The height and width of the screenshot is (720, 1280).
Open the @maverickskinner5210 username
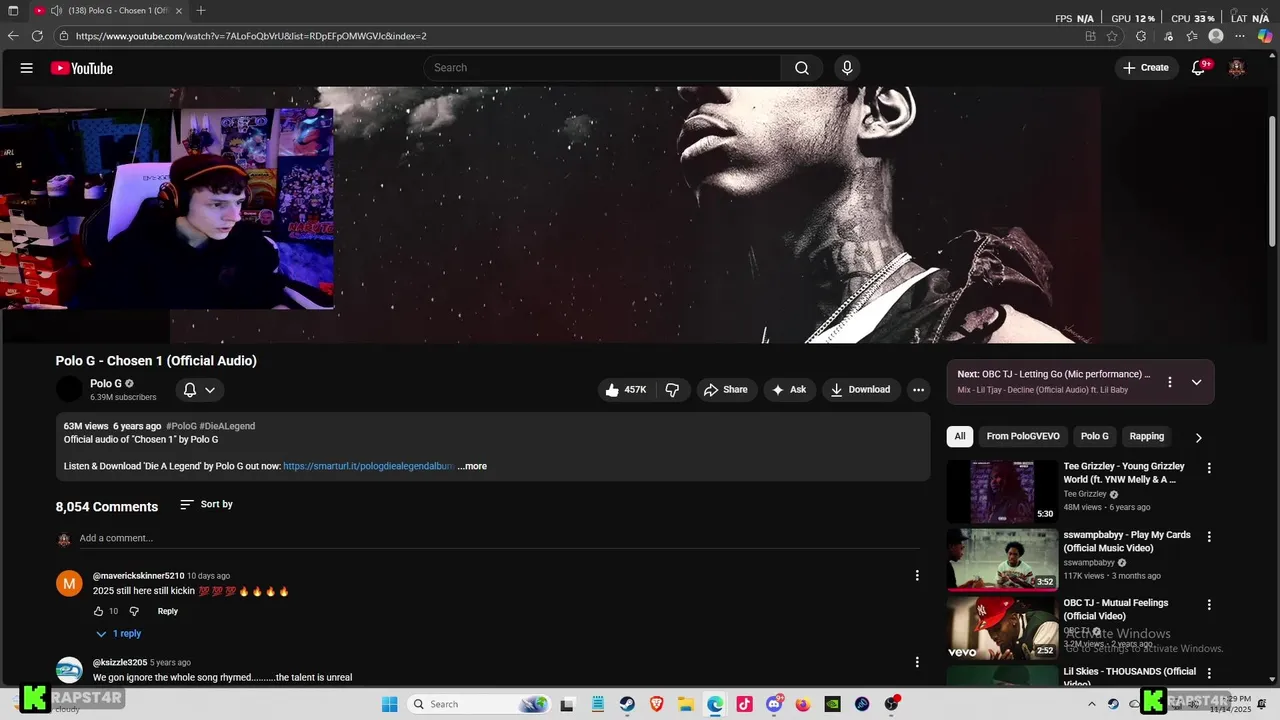click(x=138, y=576)
